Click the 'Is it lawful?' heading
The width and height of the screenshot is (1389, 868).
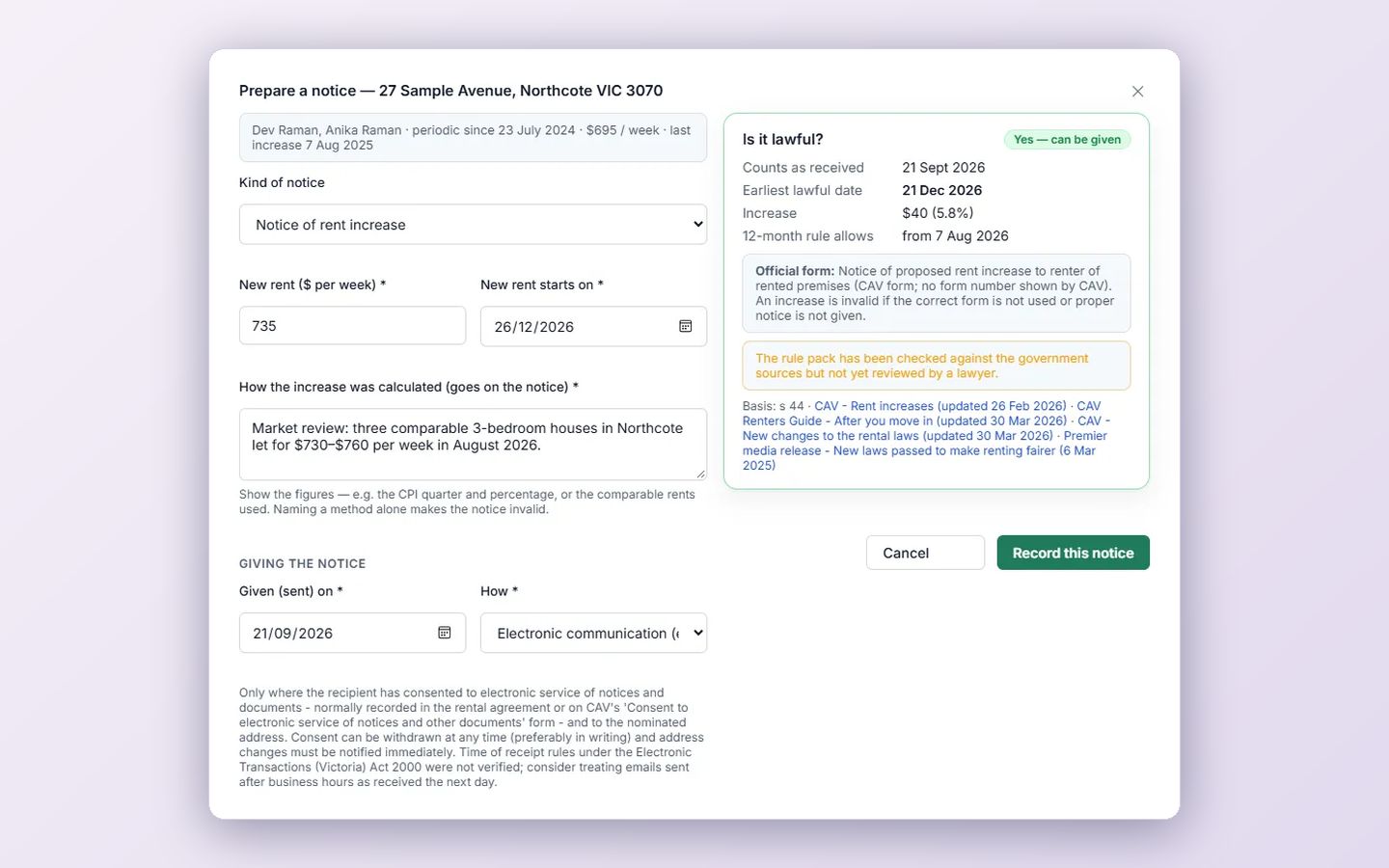(782, 140)
